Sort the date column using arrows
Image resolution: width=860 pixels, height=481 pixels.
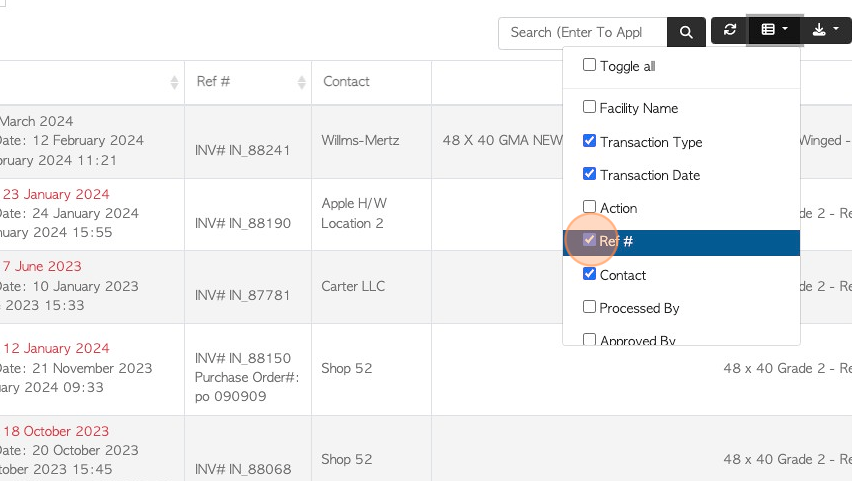(174, 82)
